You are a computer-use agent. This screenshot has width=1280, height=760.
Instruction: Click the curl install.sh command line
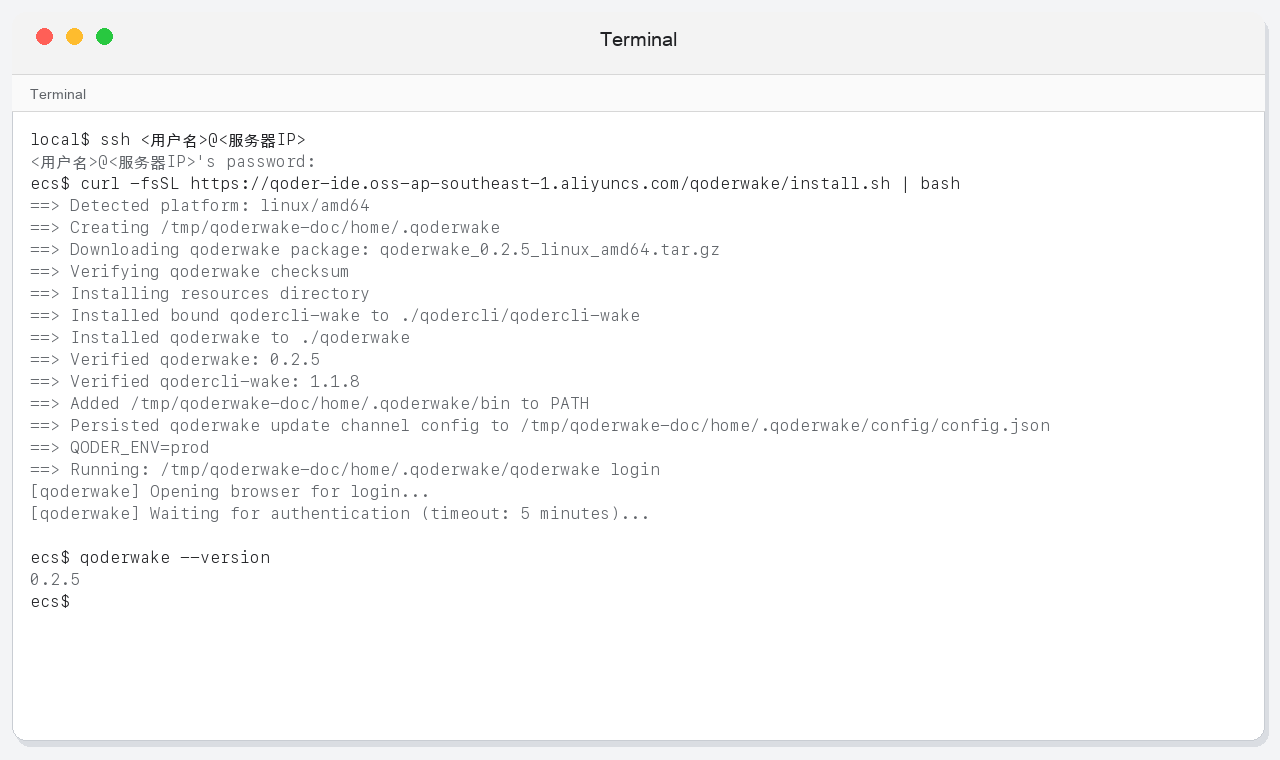(x=495, y=184)
